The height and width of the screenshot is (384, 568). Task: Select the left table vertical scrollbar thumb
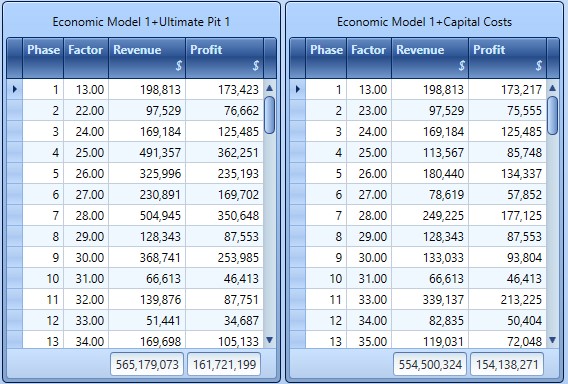point(270,115)
